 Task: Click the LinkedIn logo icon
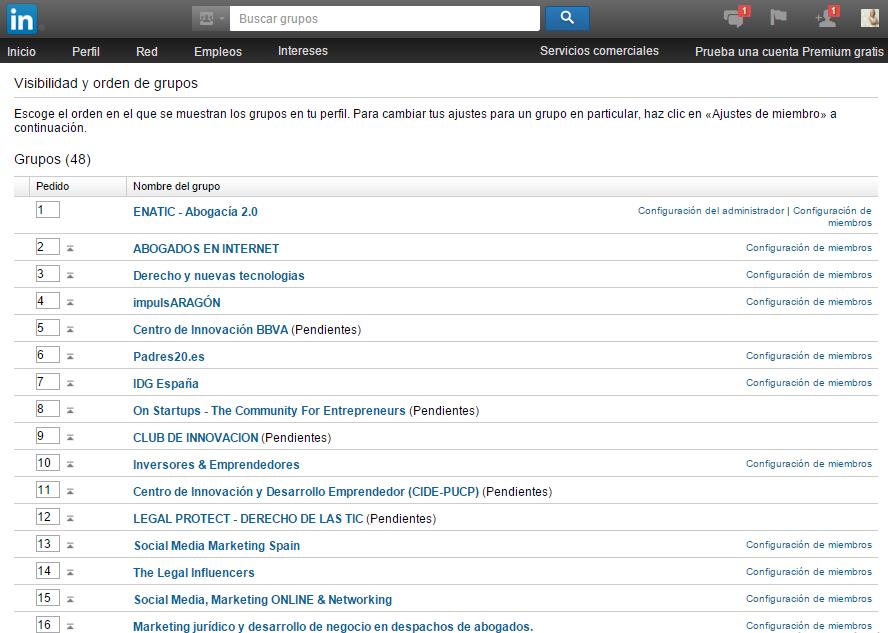point(23,18)
